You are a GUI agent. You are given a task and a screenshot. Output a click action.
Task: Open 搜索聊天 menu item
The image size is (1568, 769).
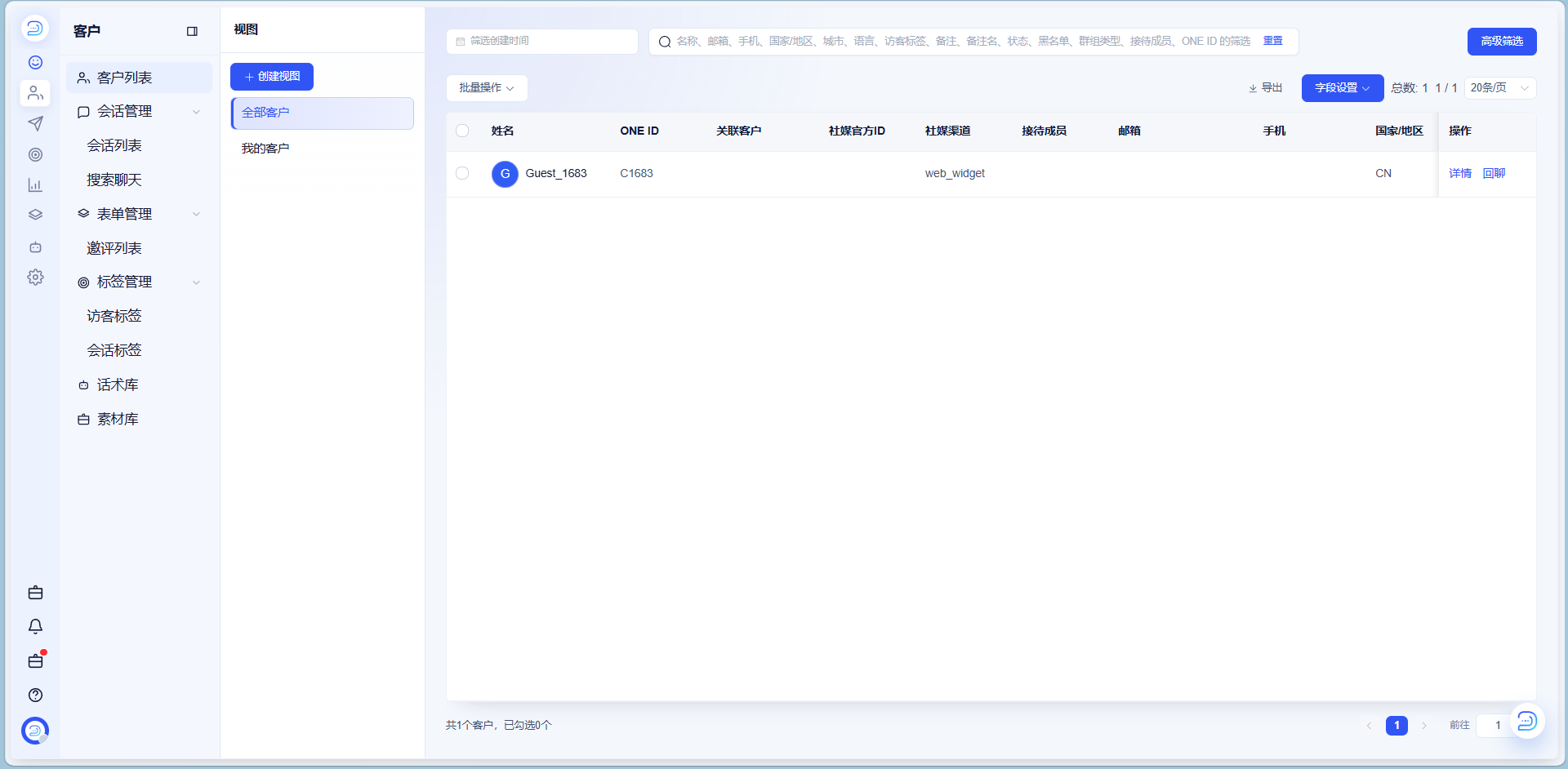coord(114,180)
